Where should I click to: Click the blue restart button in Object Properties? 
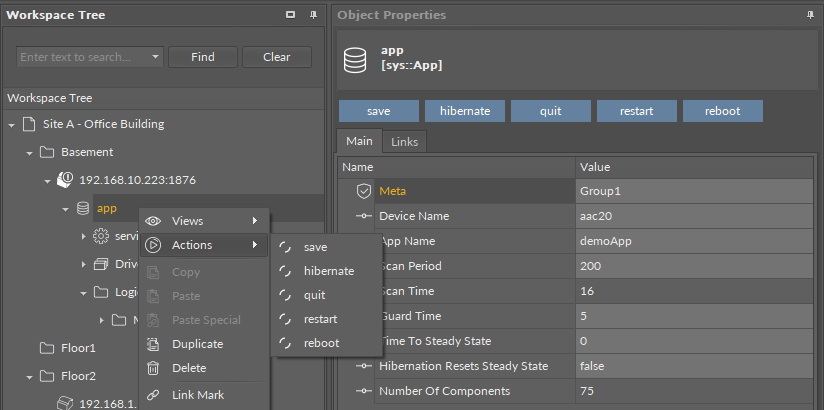[636, 111]
